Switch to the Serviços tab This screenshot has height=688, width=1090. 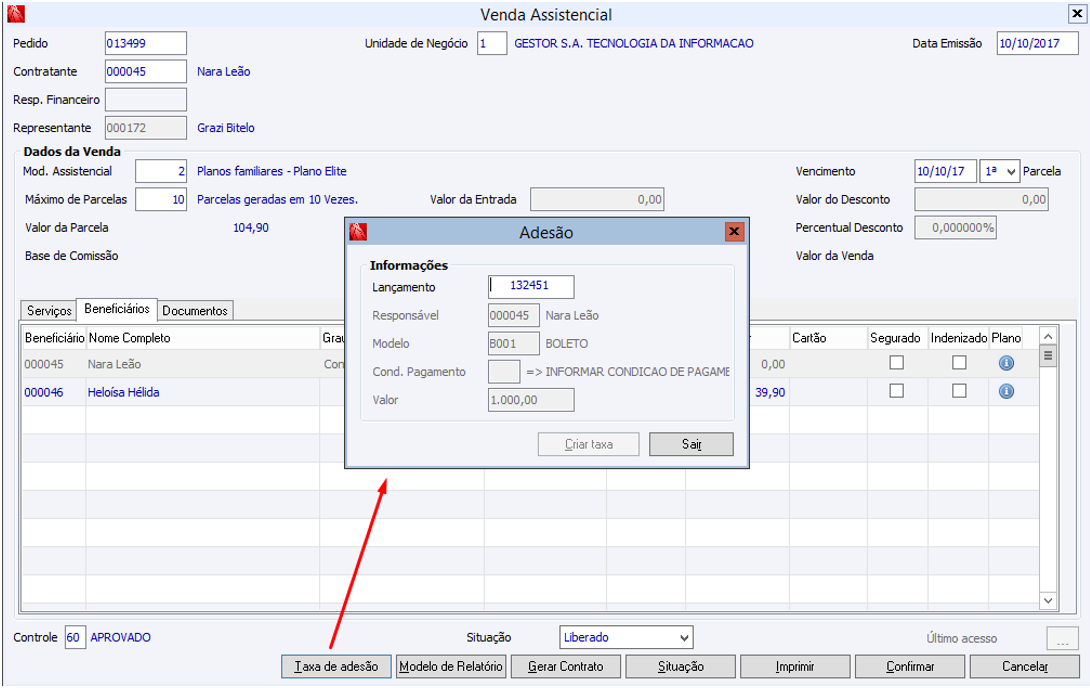tap(49, 311)
